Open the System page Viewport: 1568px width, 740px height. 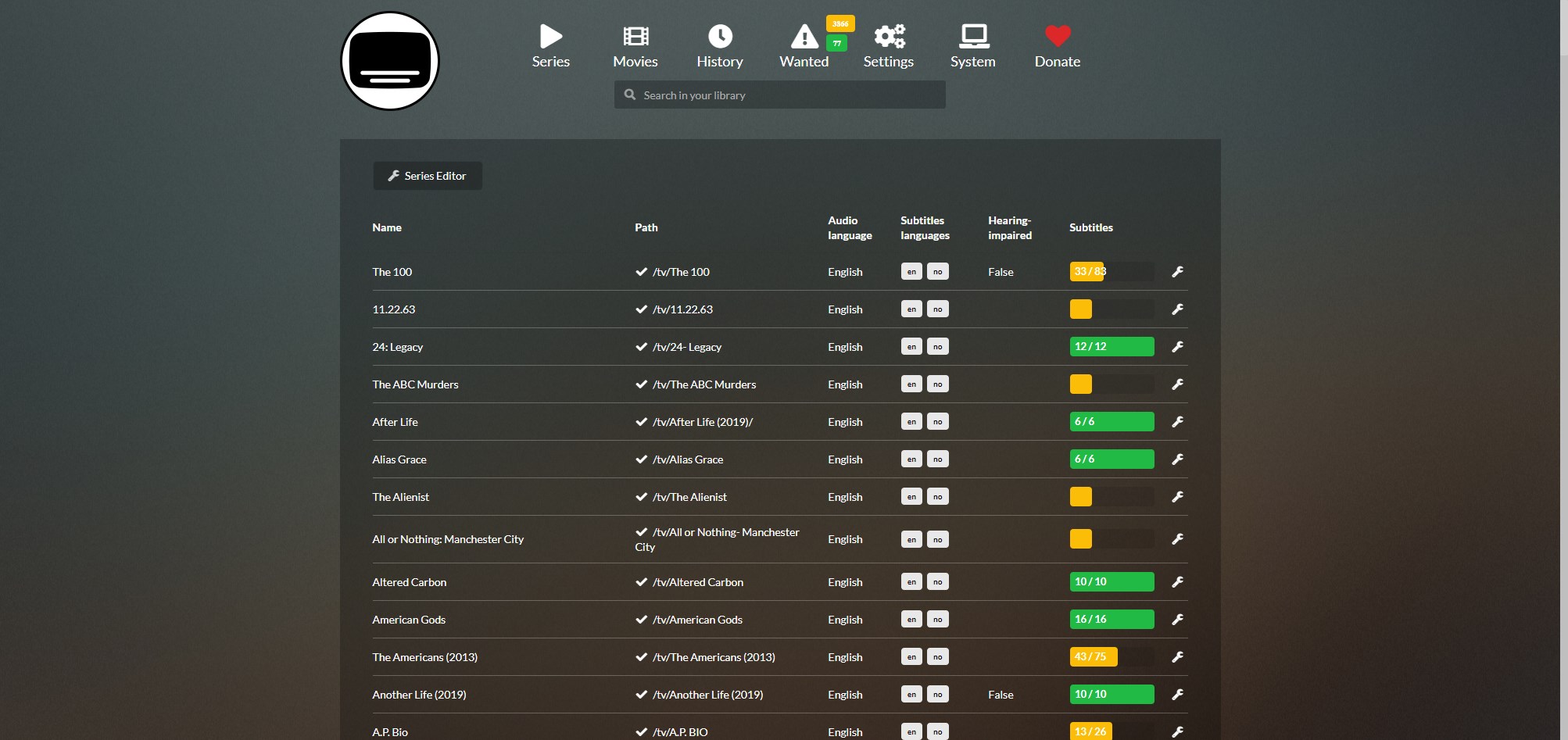coord(972,46)
